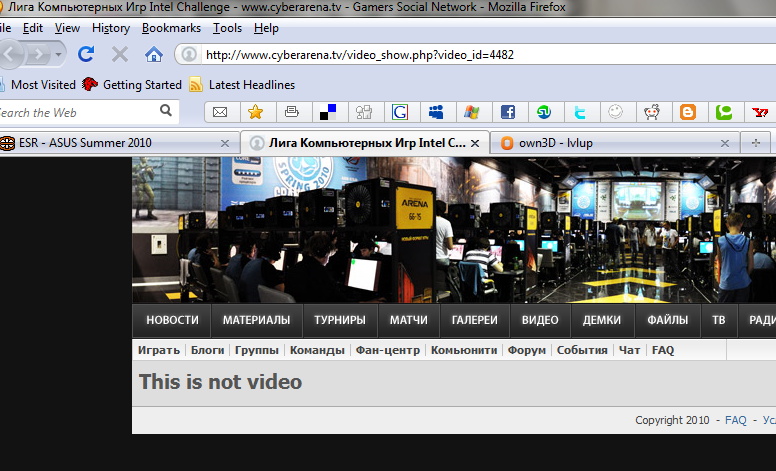Open the History menu
Image resolution: width=776 pixels, height=471 pixels.
[x=110, y=28]
